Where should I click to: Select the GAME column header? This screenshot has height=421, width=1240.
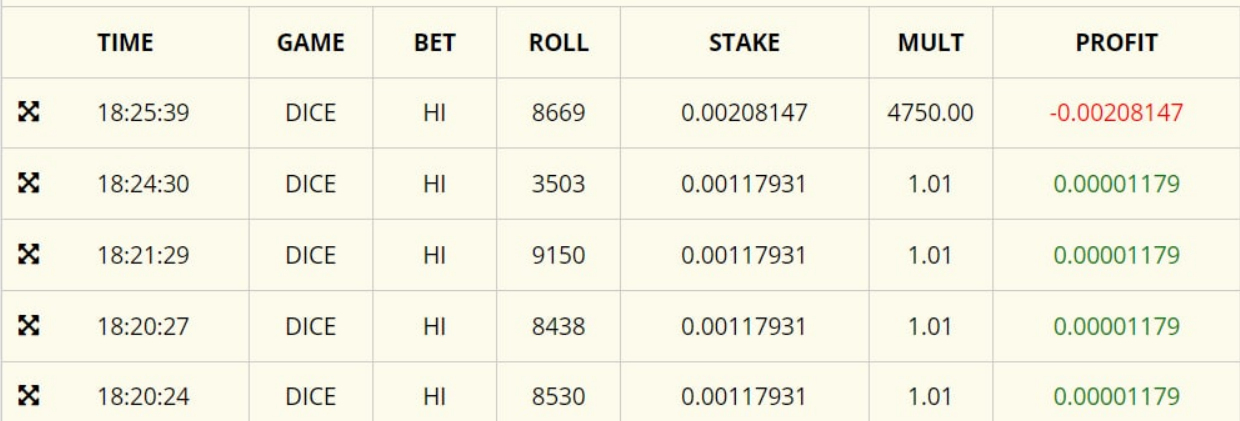[310, 43]
